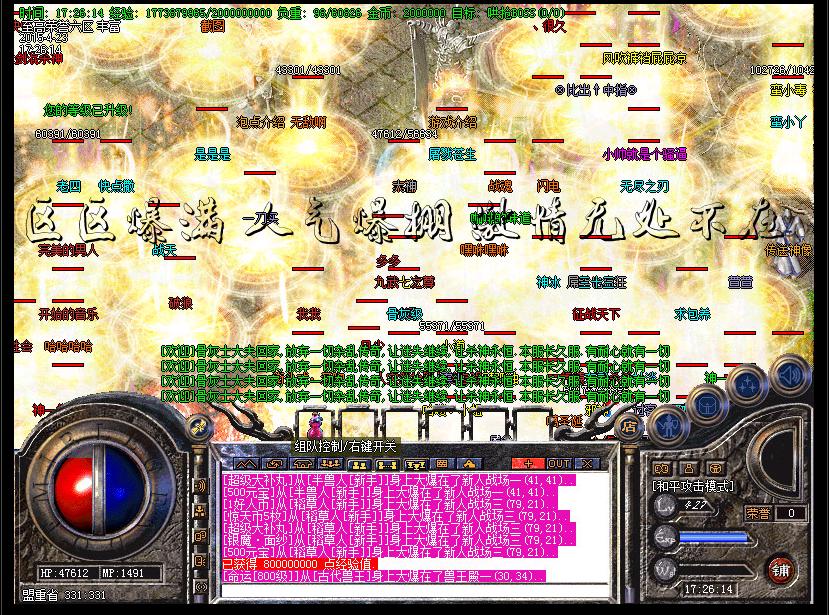Click the overlapping-squares icon on left chat strip

pos(200,536)
